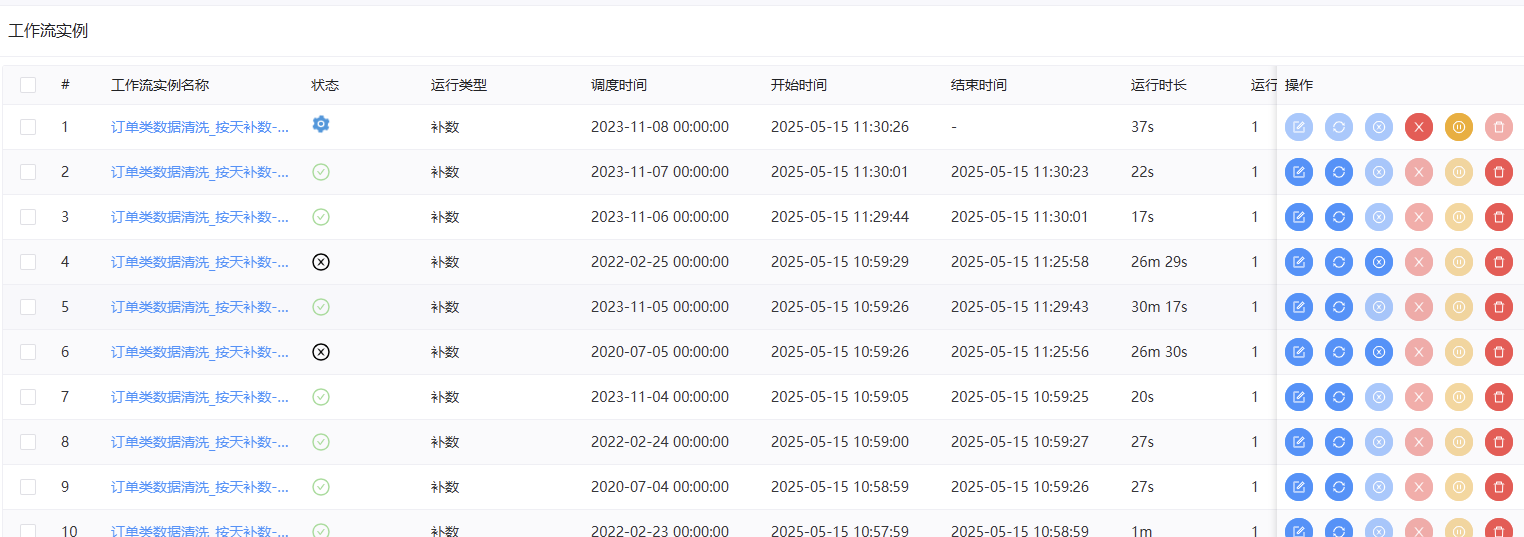
Task: Click the rerun icon for instance row 5
Action: click(x=1338, y=307)
